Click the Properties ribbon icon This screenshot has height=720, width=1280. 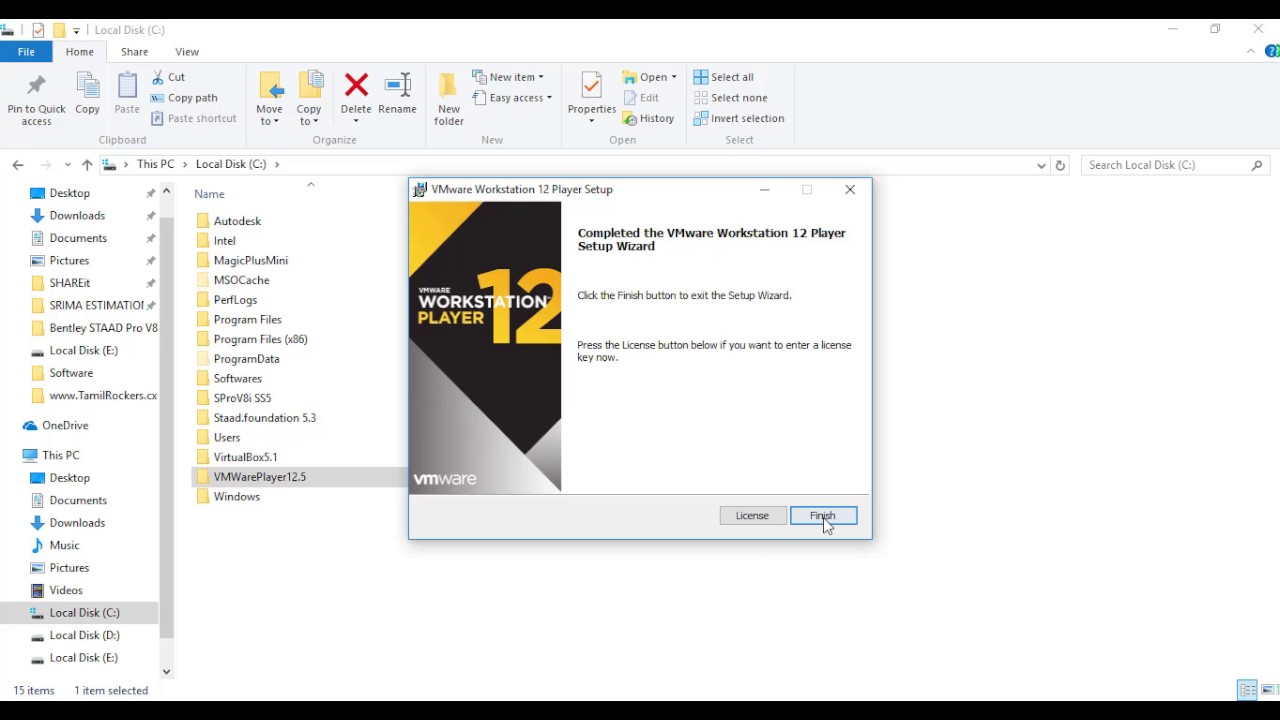click(592, 96)
